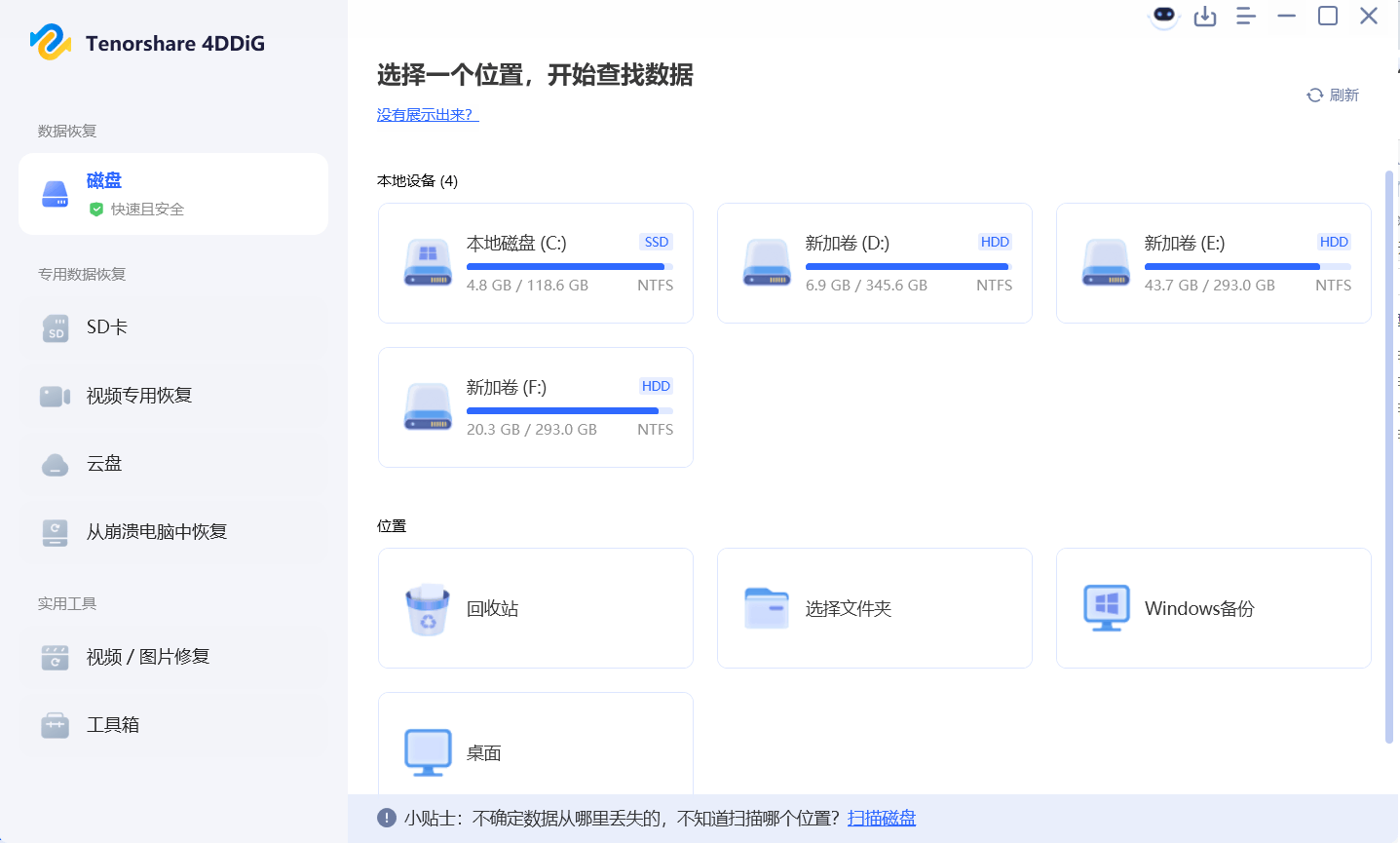Select the 桌面 location card
1400x843 pixels.
(x=536, y=745)
